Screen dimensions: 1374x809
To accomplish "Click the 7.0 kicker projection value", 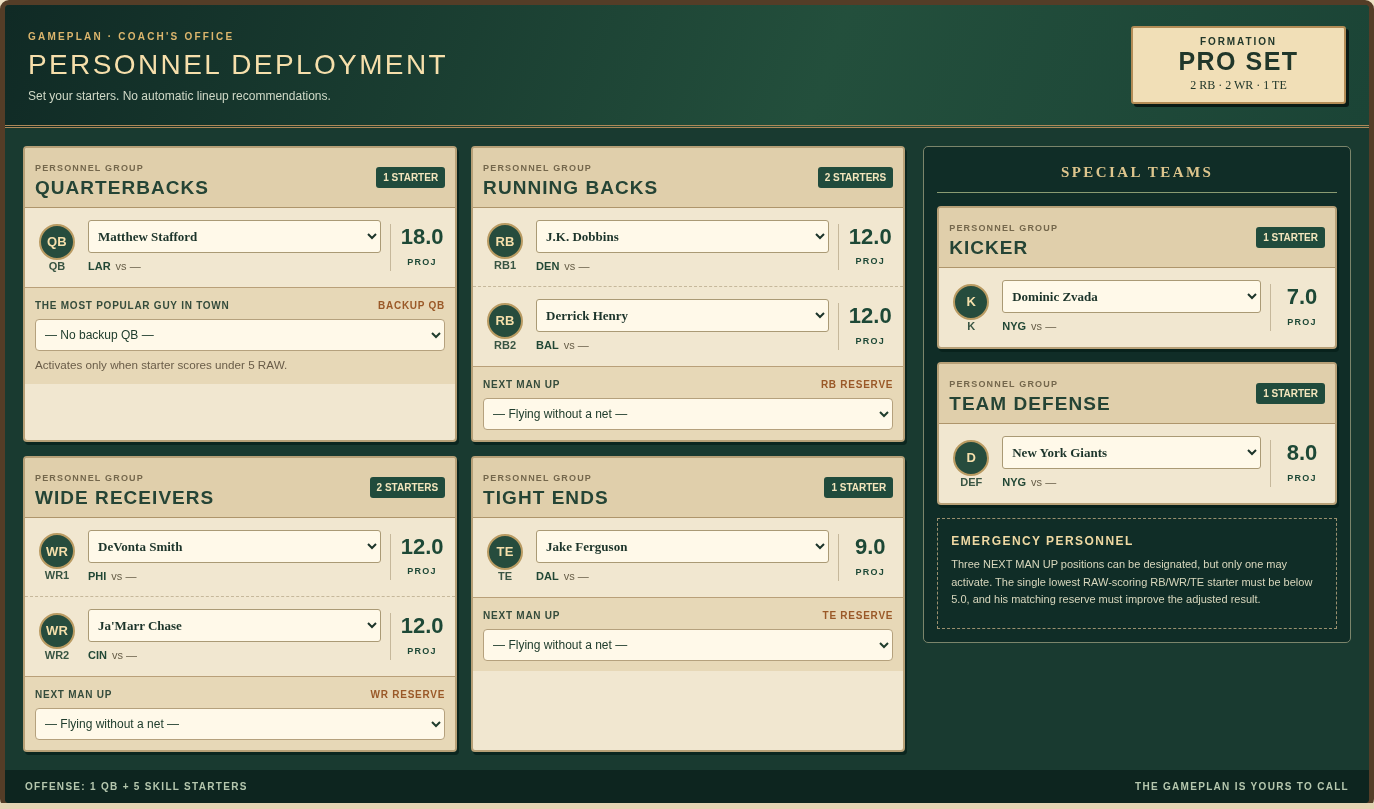I will tap(1302, 297).
